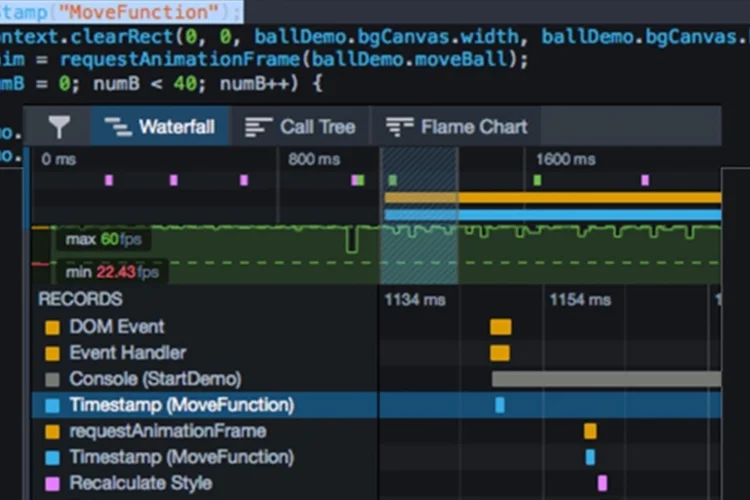Click the 1600 ms label on overview ruler

tap(565, 159)
